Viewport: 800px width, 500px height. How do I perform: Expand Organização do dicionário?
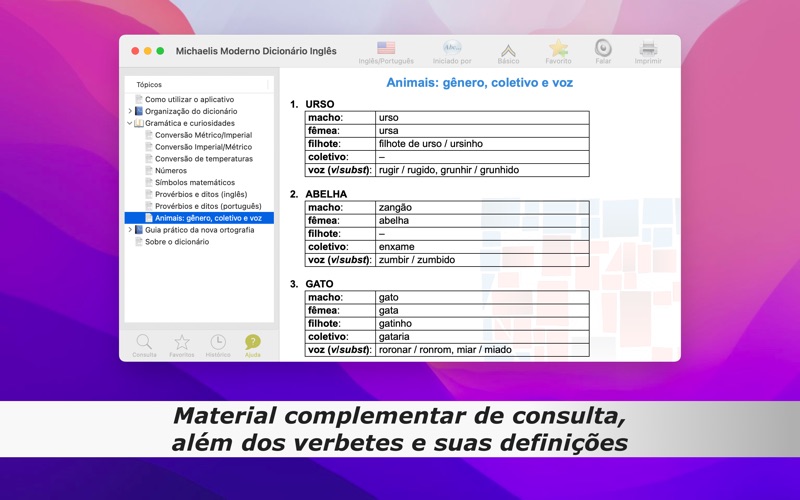pos(130,111)
